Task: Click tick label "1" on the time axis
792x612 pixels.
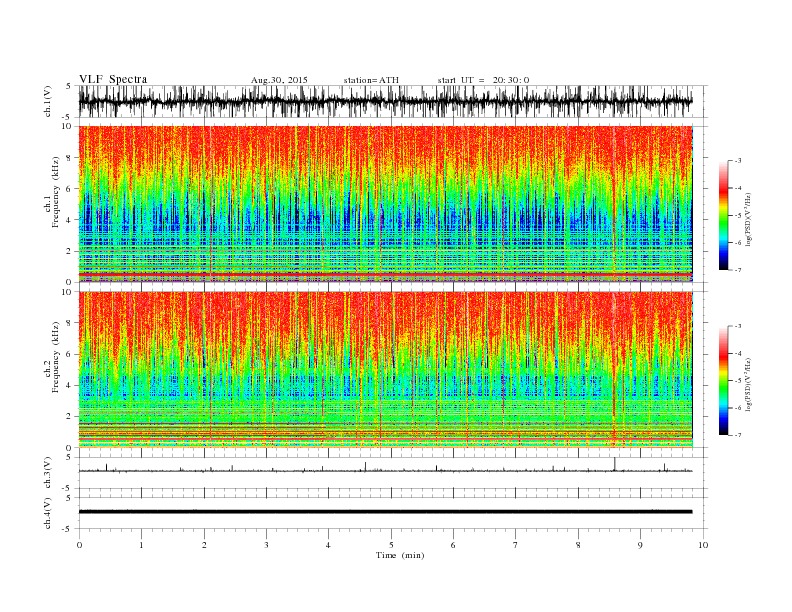Action: click(141, 545)
